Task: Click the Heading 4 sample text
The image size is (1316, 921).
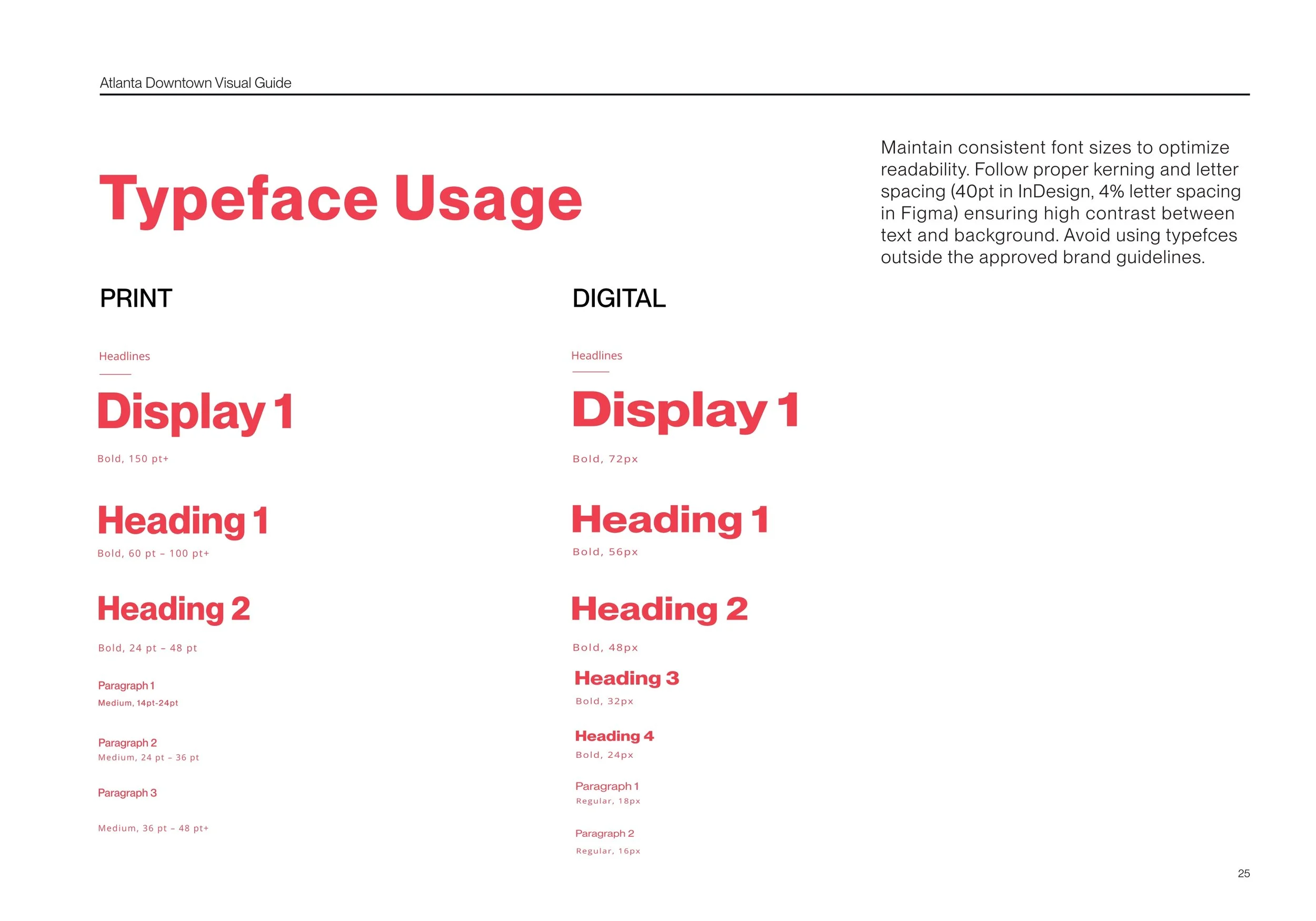Action: click(614, 736)
